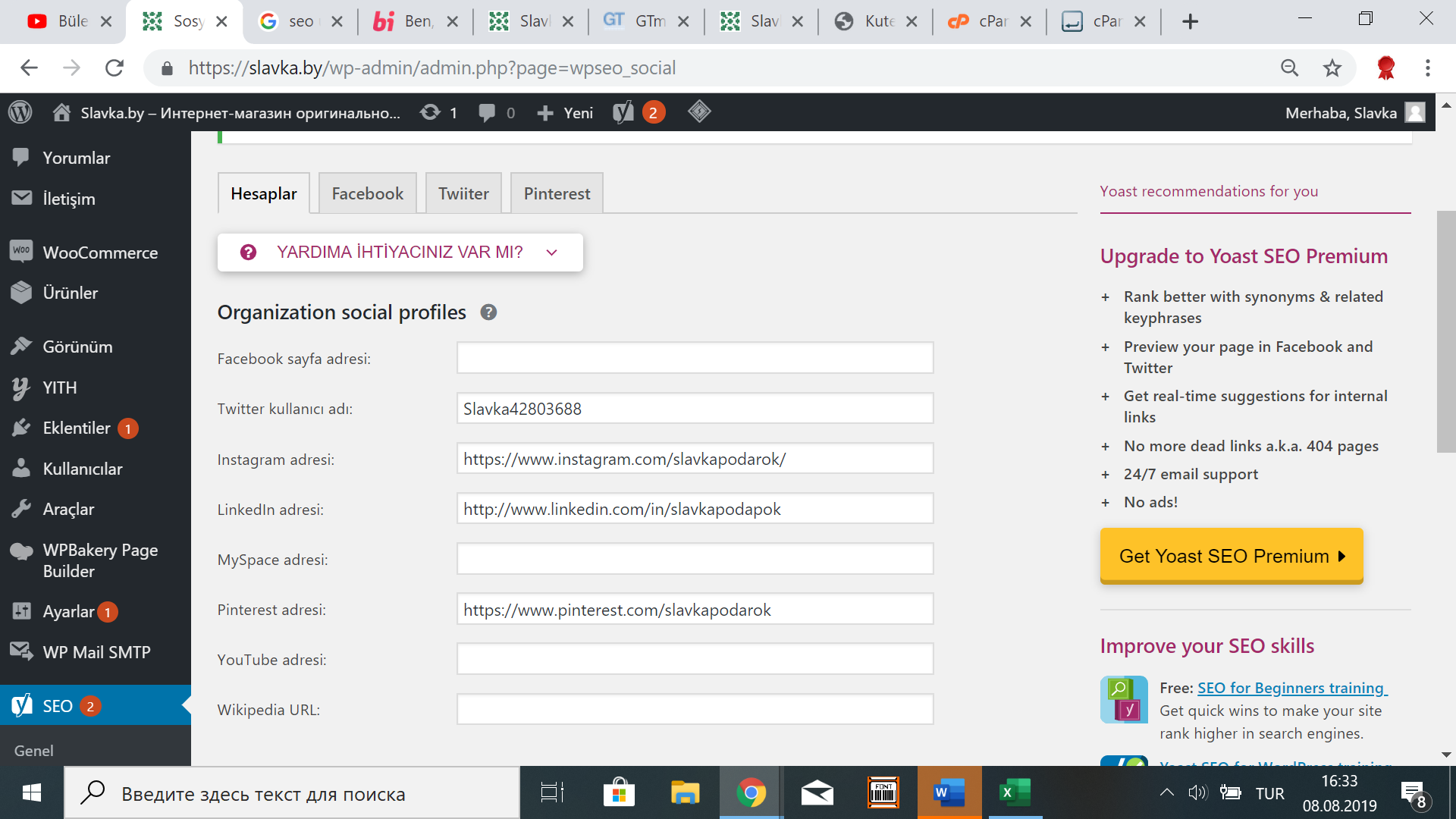Open the WordPress logo menu

click(x=20, y=112)
